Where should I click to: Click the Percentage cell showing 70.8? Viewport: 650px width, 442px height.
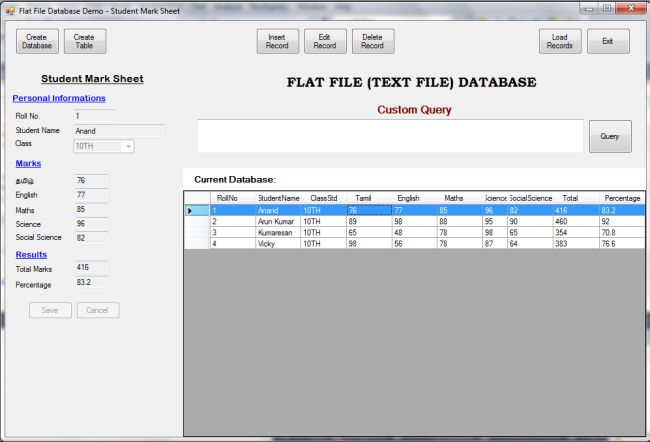[622, 233]
